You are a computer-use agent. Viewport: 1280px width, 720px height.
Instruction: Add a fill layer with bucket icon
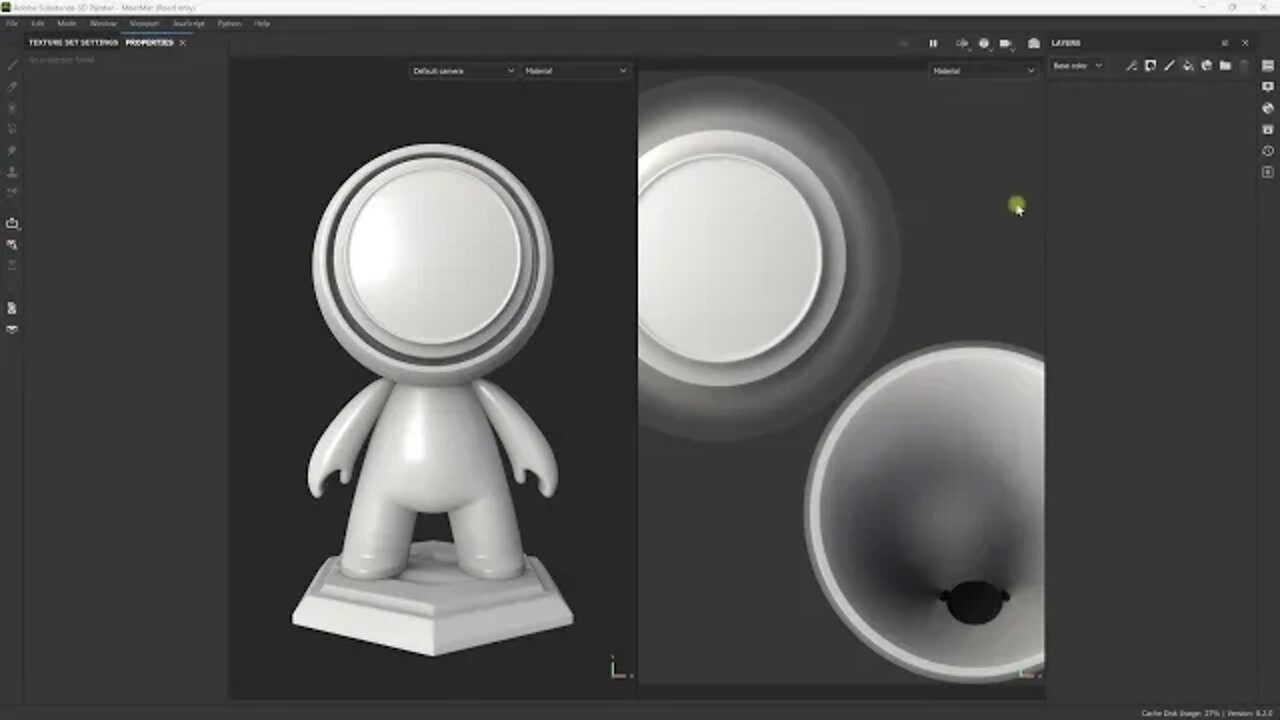(1188, 66)
